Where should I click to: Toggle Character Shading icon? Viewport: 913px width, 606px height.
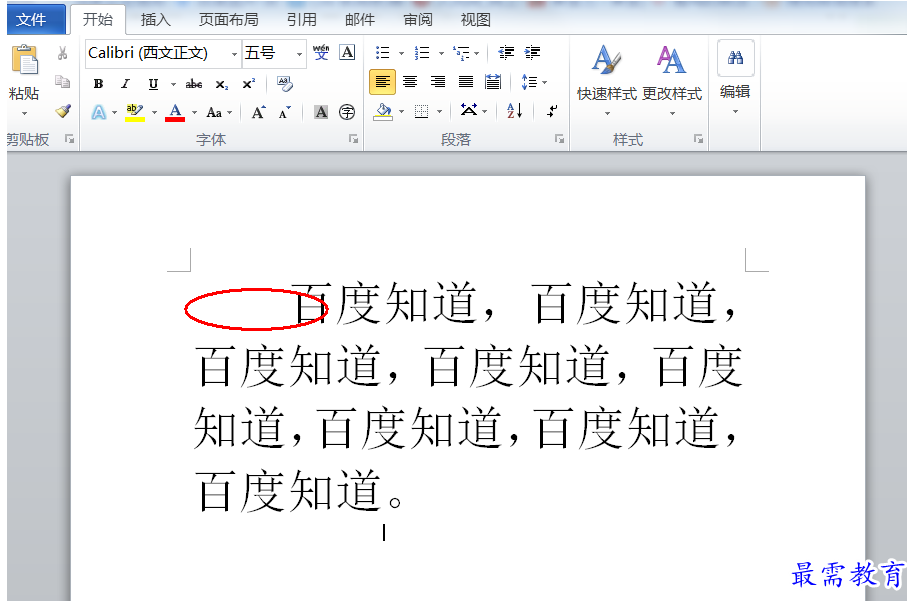coord(321,112)
